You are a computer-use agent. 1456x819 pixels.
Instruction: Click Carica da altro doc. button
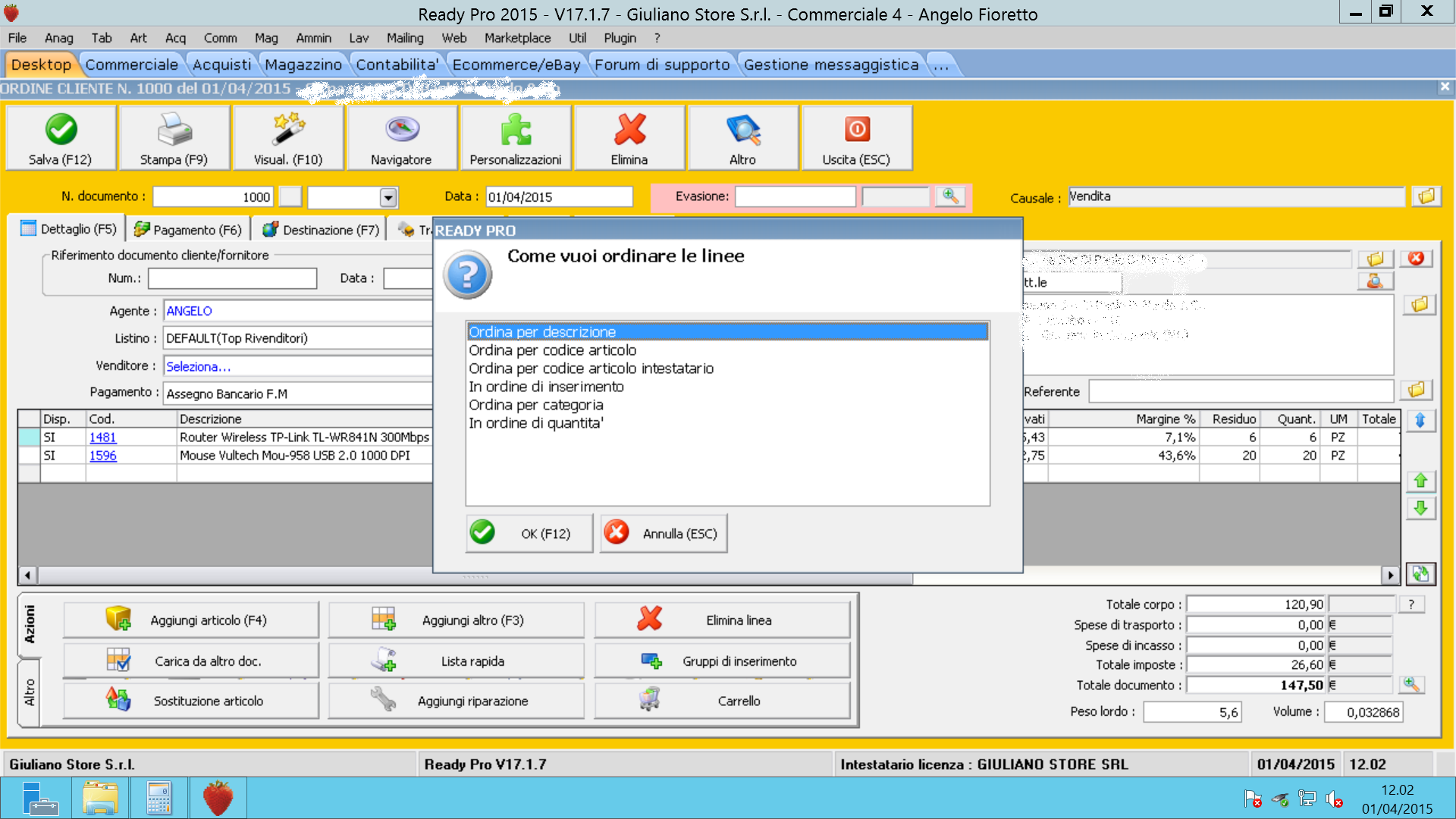coord(191,661)
